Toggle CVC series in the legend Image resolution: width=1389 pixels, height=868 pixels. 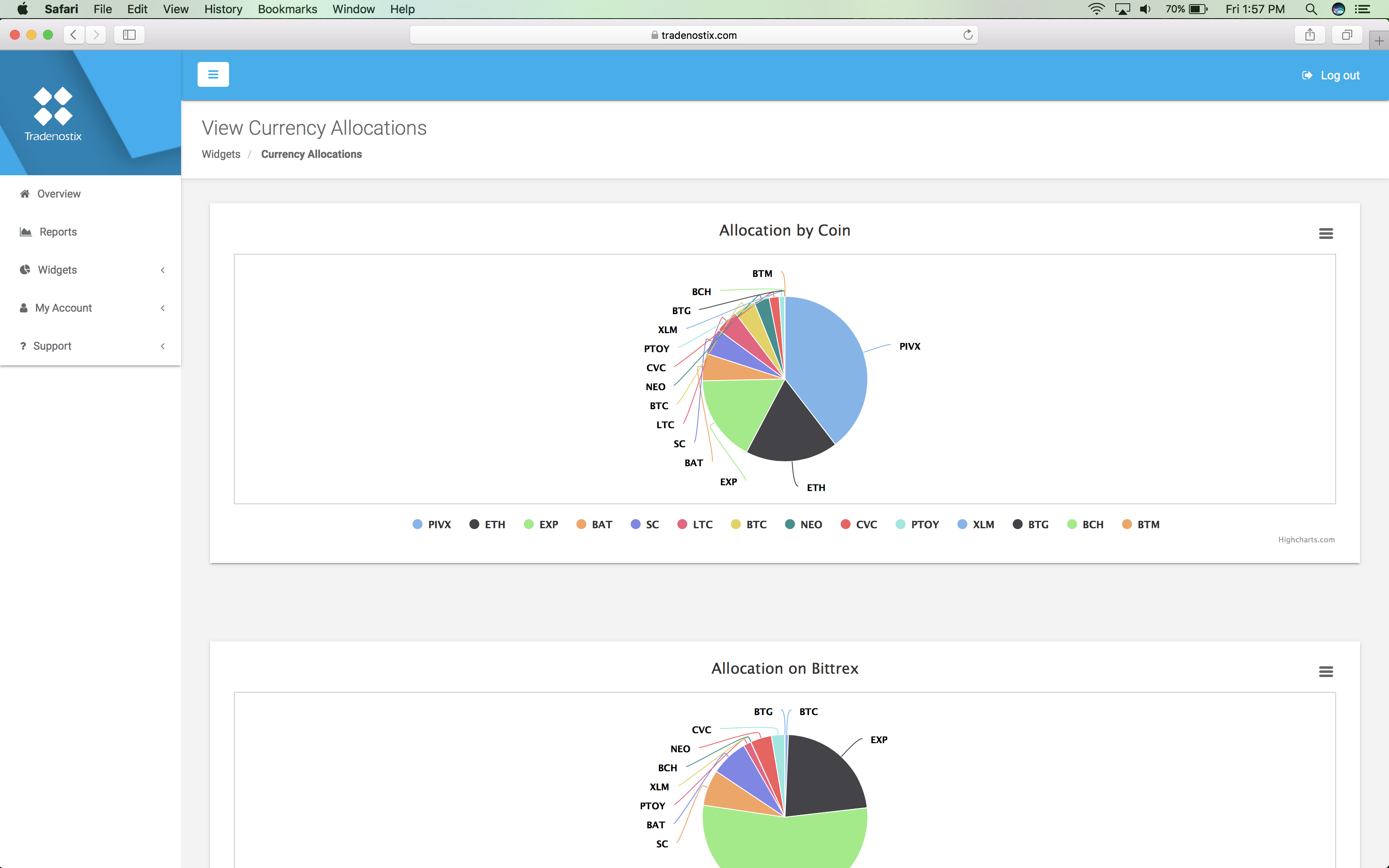coord(859,524)
